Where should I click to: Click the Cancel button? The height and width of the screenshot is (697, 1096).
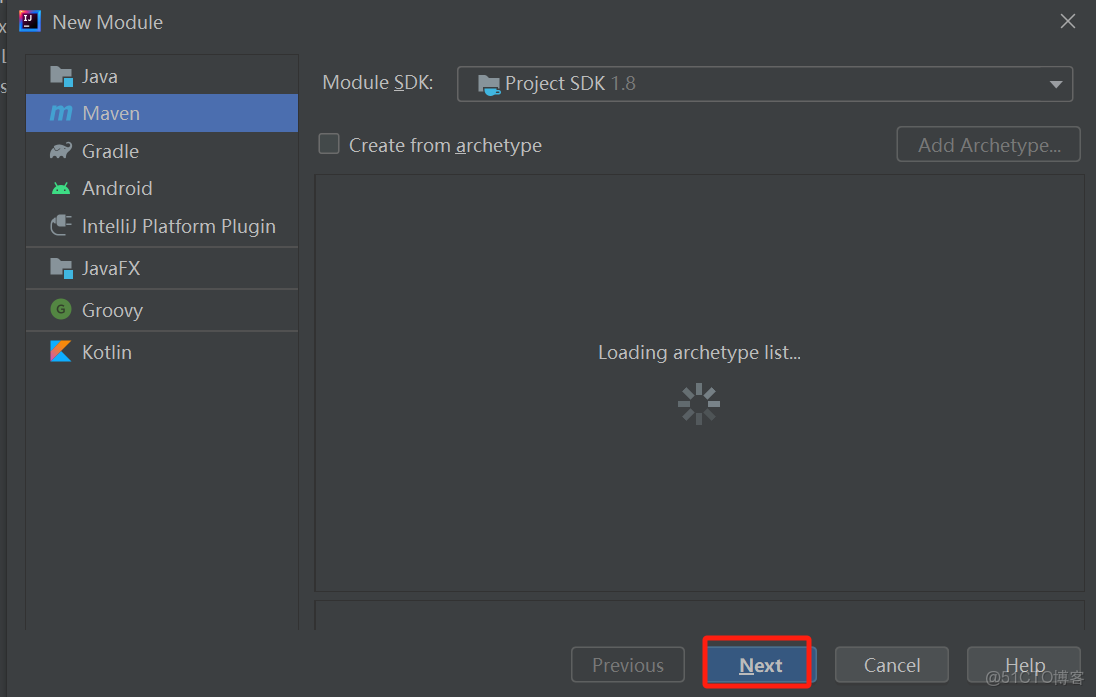(x=891, y=665)
